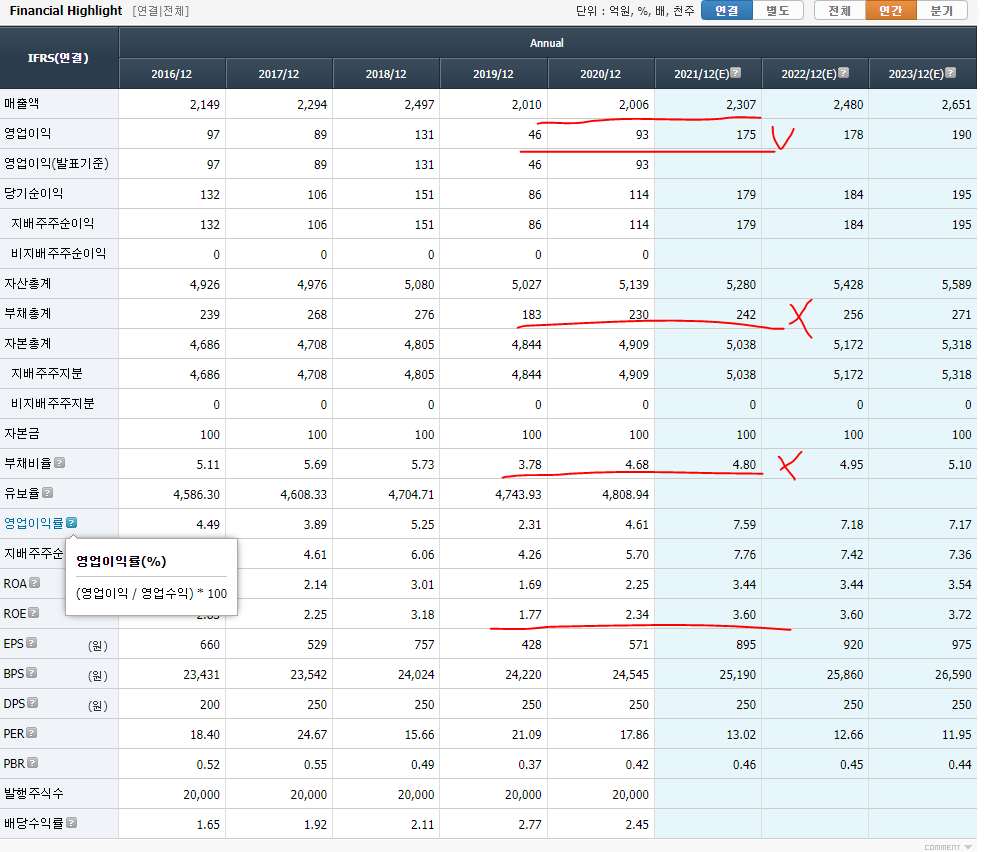
Task: Click the IFRS(연결) header cell
Action: click(x=59, y=58)
